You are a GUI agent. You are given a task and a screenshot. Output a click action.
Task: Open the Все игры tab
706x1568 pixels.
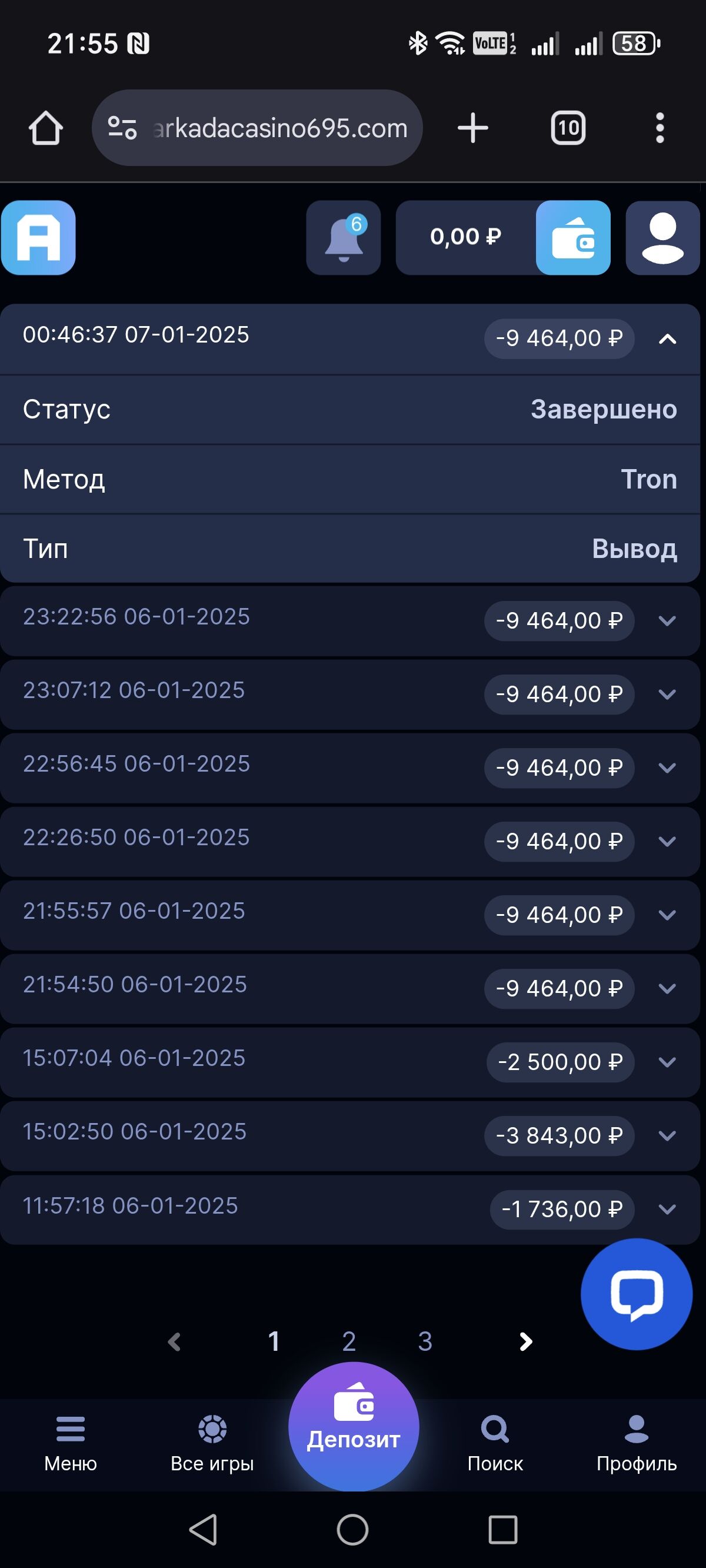point(212,1443)
